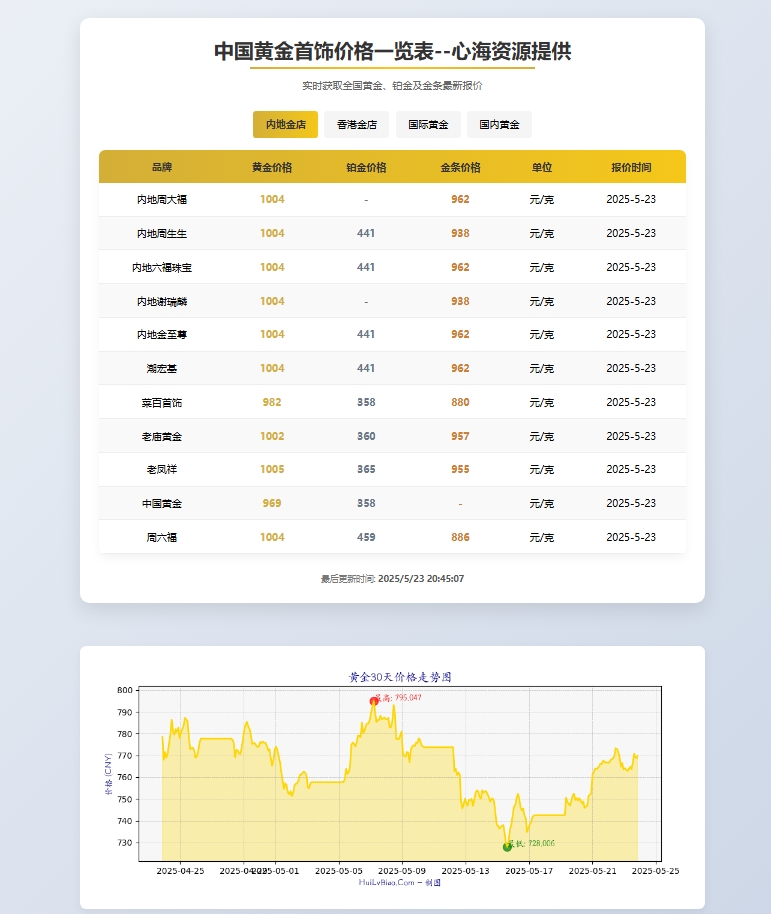Switch to the 香港金店 tab
The height and width of the screenshot is (914, 771).
pyautogui.click(x=357, y=125)
